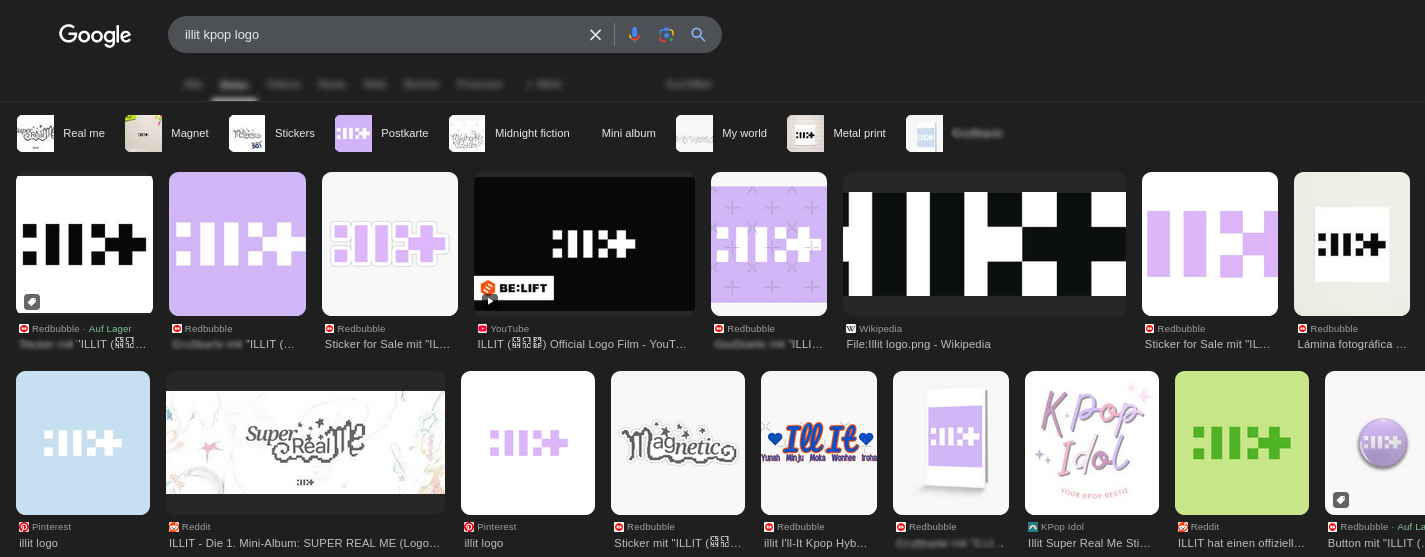Click the Wikipedia favicon under the wide logo

pyautogui.click(x=851, y=328)
